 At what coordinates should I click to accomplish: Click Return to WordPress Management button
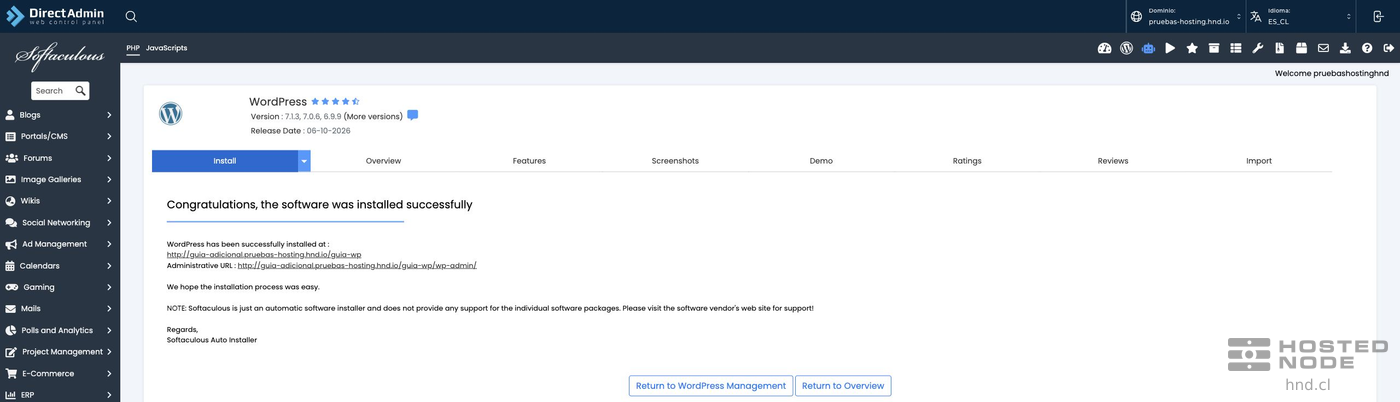[x=711, y=386]
